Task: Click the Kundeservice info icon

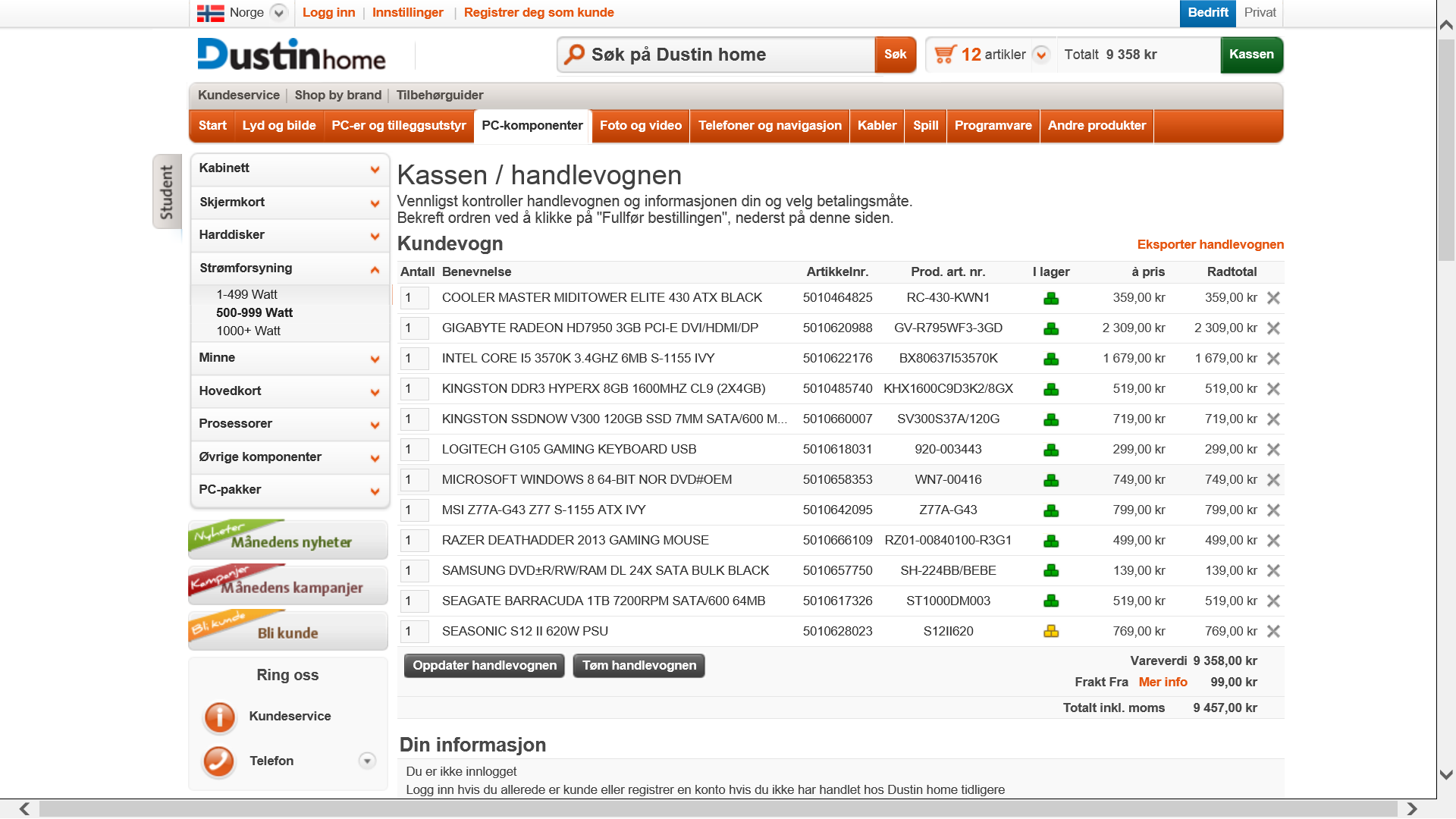Action: (x=220, y=717)
